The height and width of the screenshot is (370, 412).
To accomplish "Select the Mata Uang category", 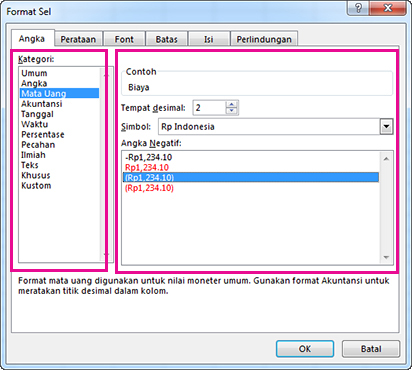I will [59, 93].
